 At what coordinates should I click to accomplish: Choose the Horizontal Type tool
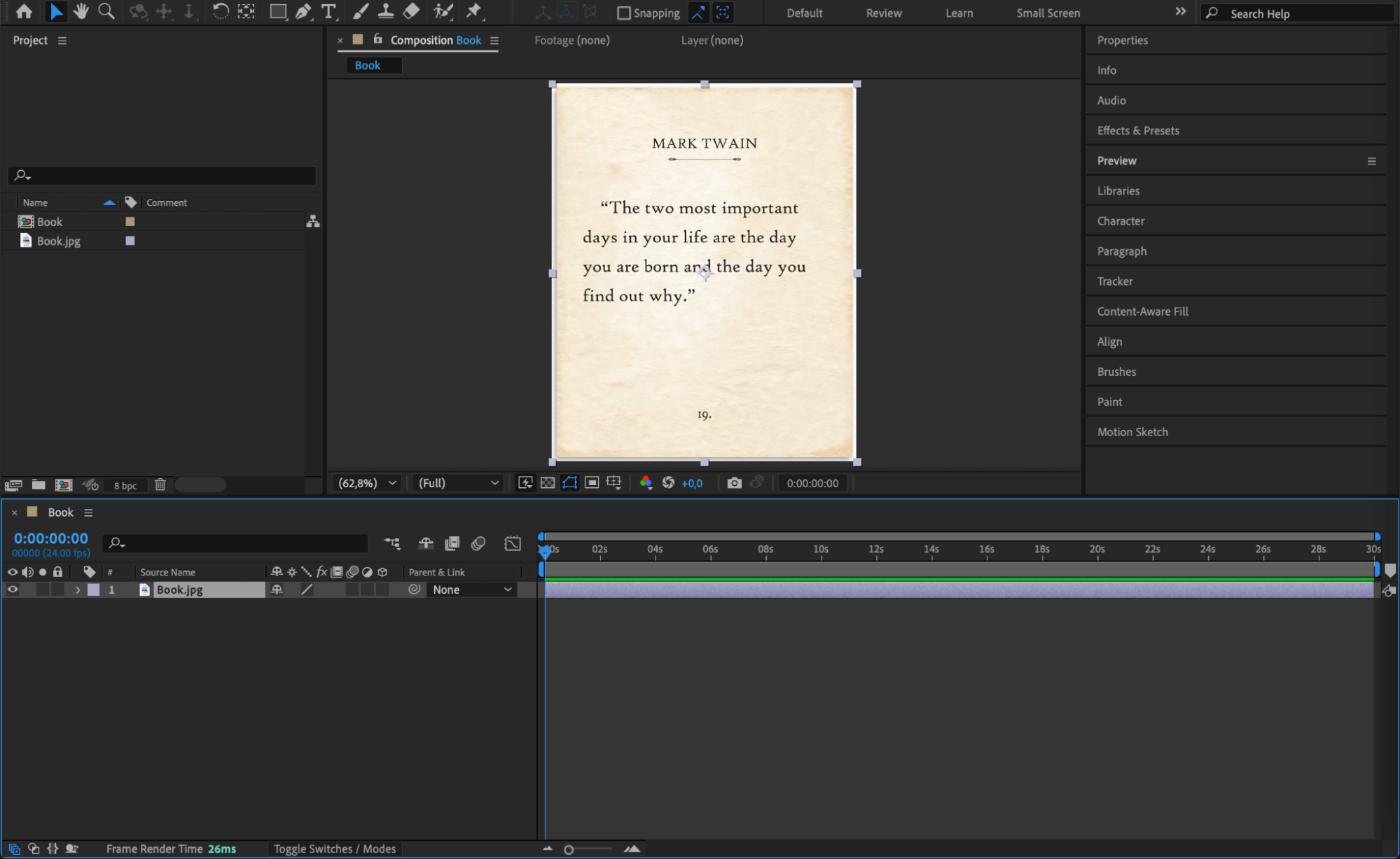click(x=328, y=11)
